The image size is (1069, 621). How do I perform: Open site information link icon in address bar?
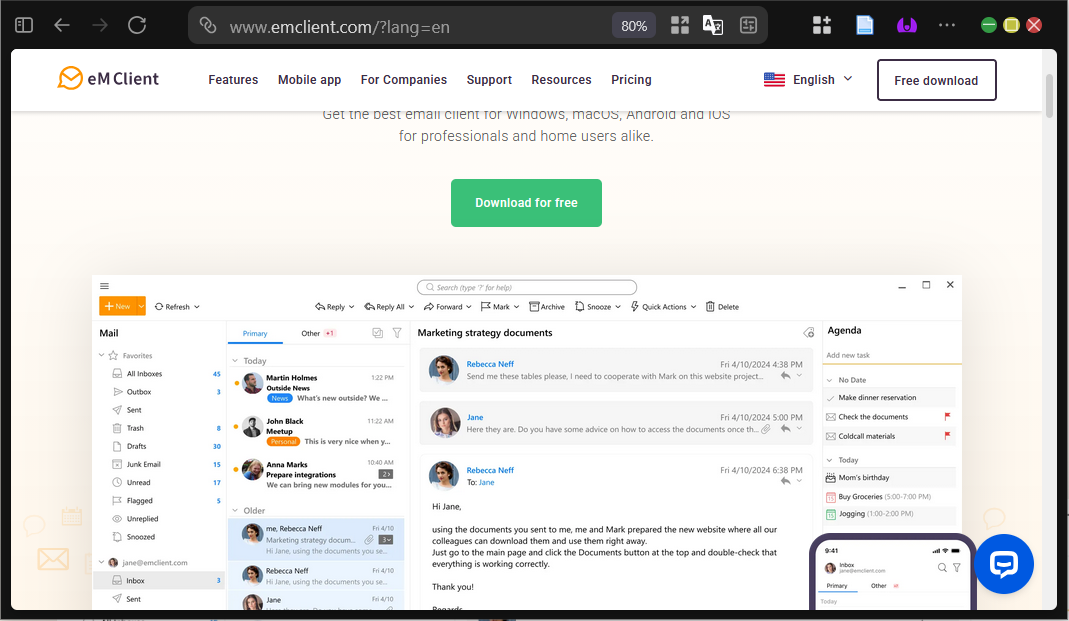pos(208,26)
